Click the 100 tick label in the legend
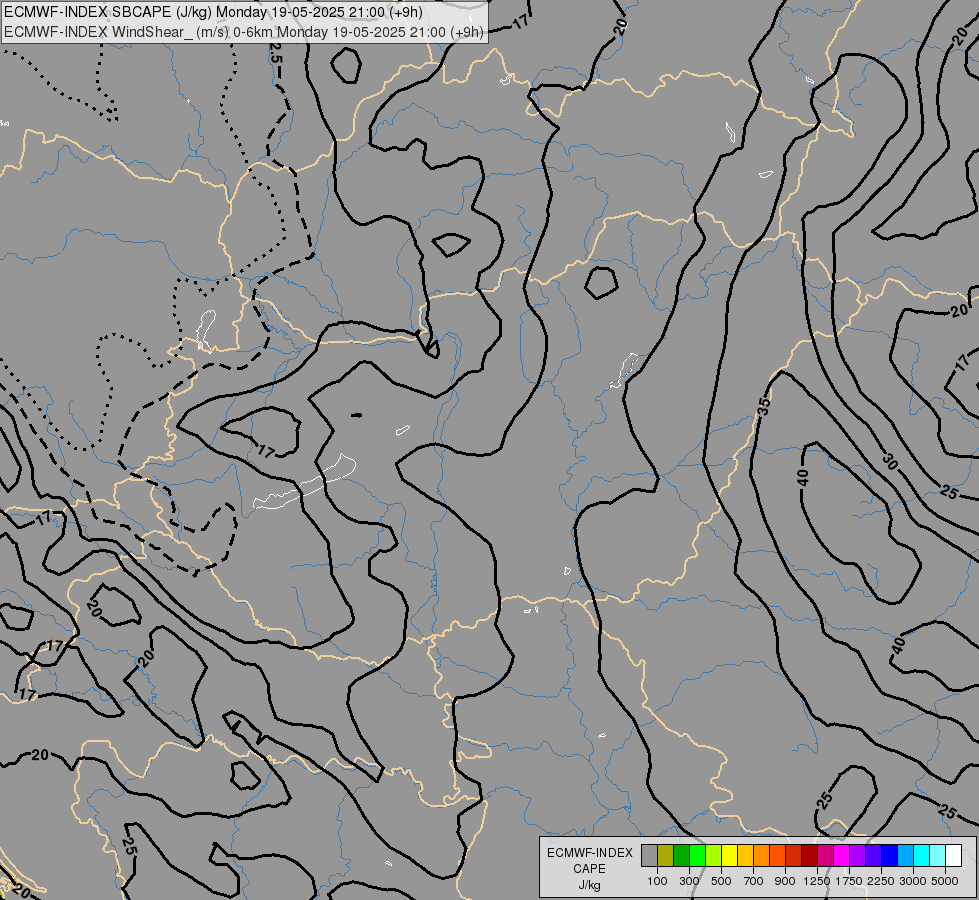 point(657,881)
